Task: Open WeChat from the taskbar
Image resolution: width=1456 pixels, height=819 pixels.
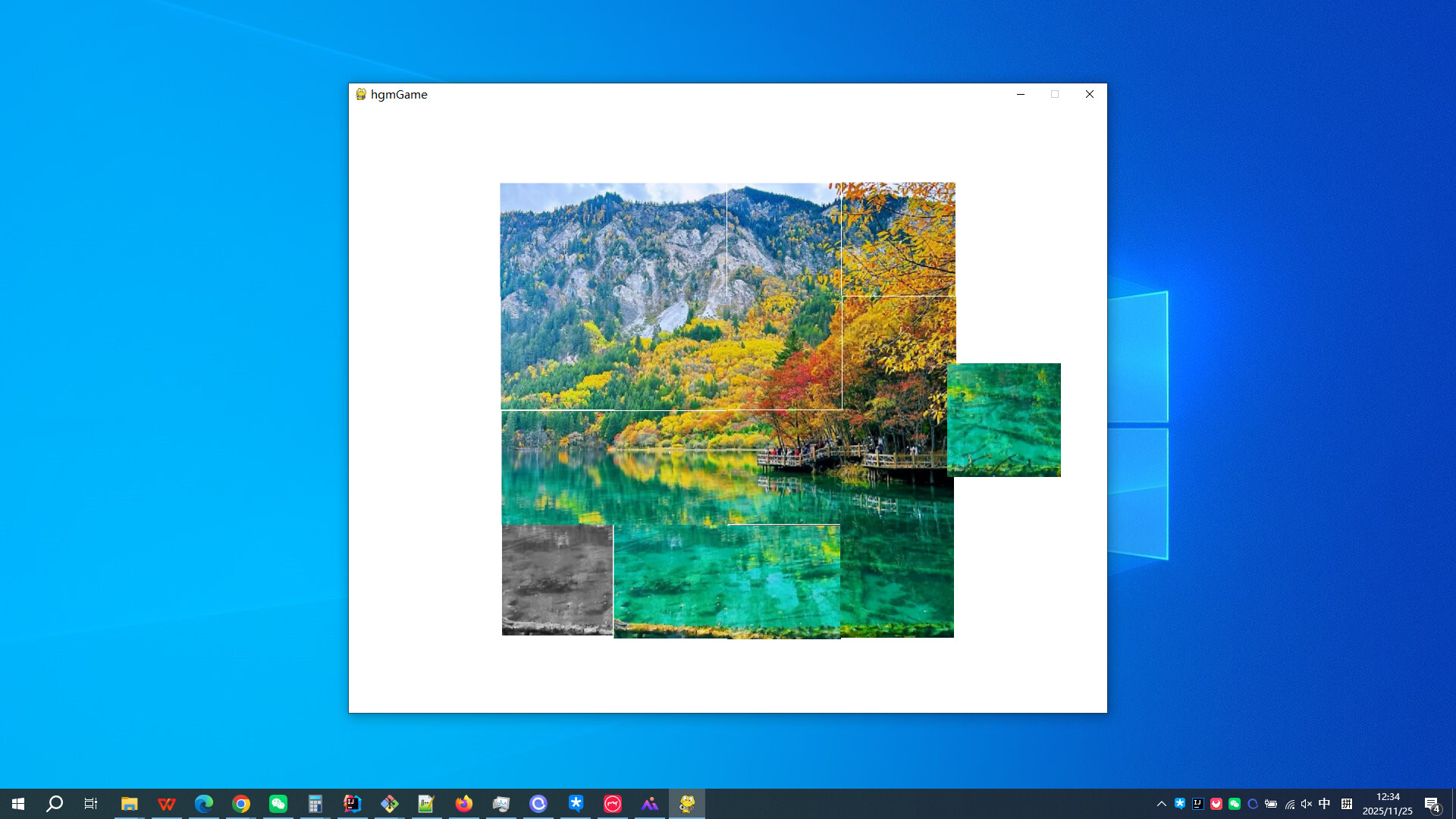Action: click(278, 803)
